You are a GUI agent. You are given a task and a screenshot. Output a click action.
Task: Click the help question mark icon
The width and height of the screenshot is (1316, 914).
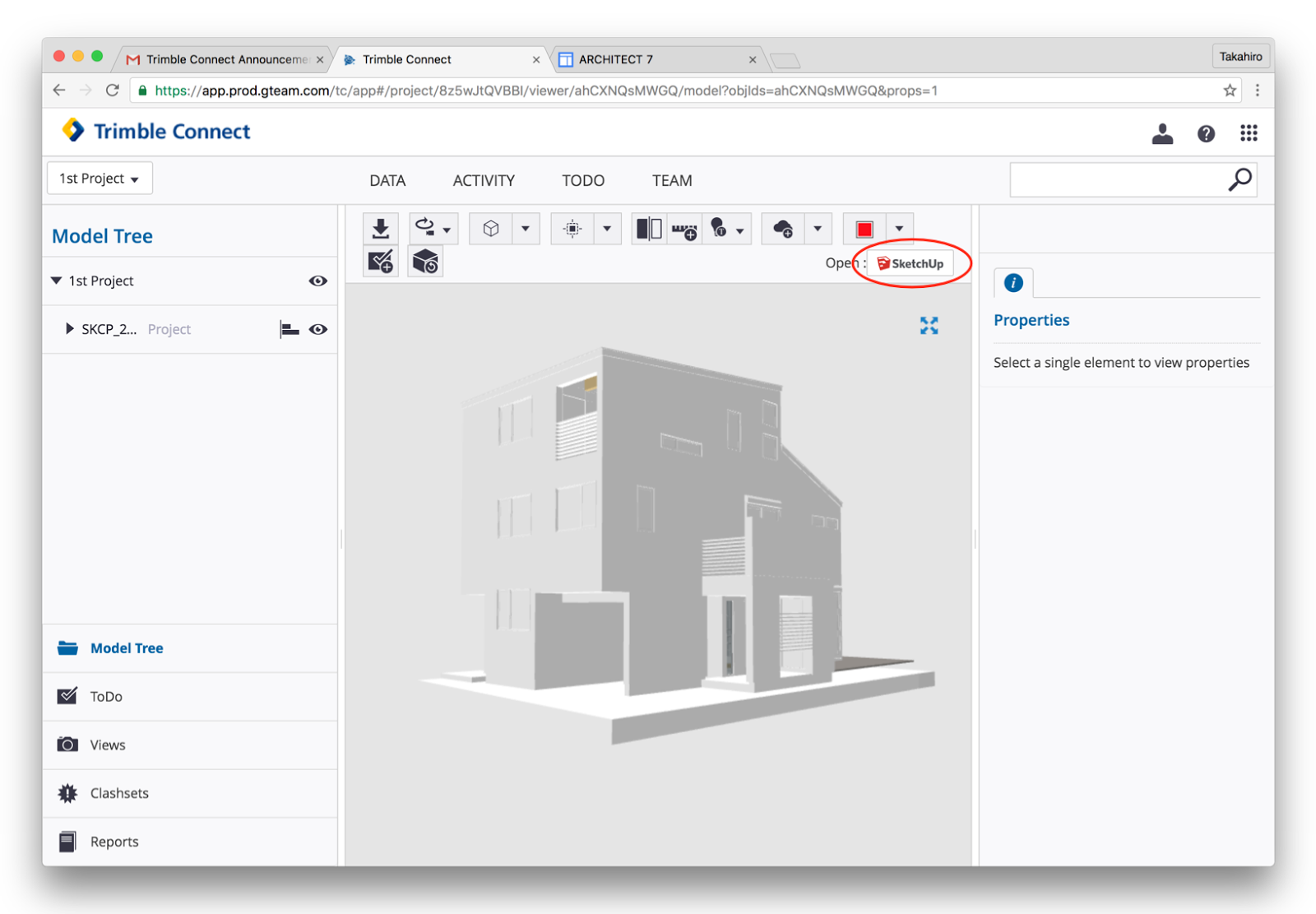[1206, 133]
